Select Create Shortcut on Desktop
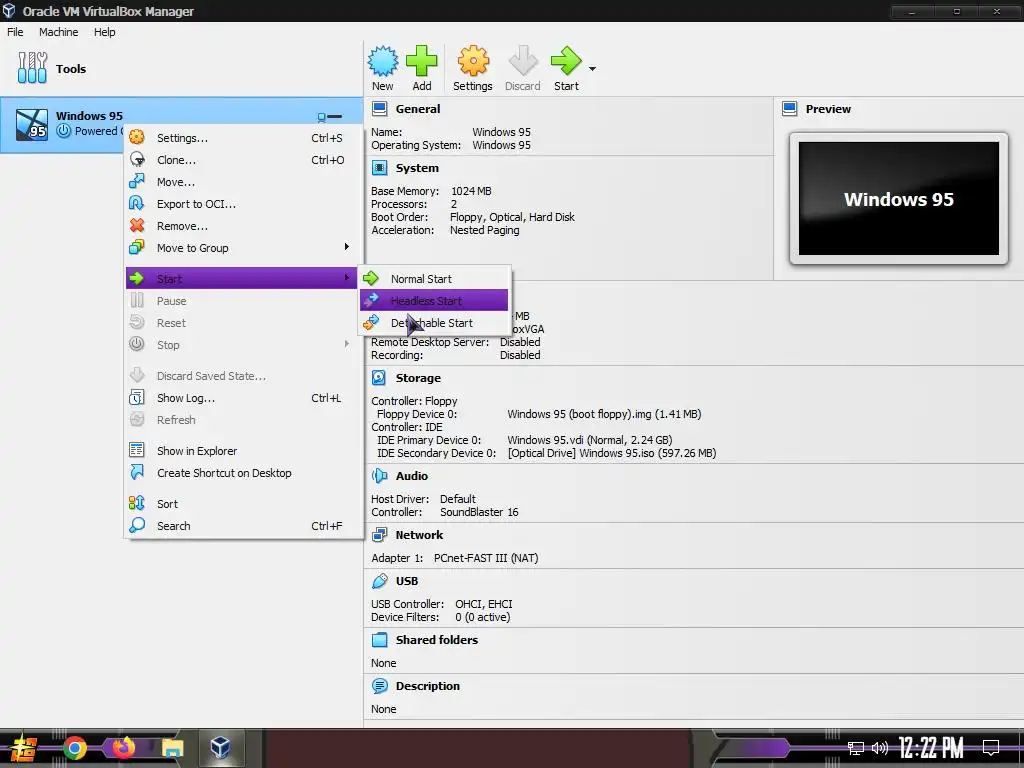The image size is (1024, 768). 244,473
